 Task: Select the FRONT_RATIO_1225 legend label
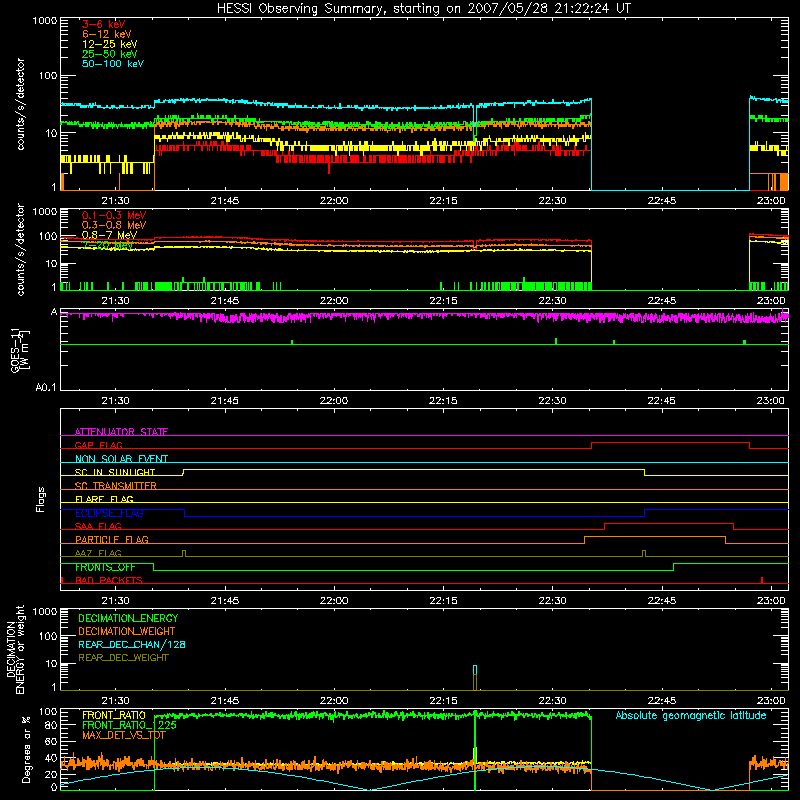click(129, 725)
